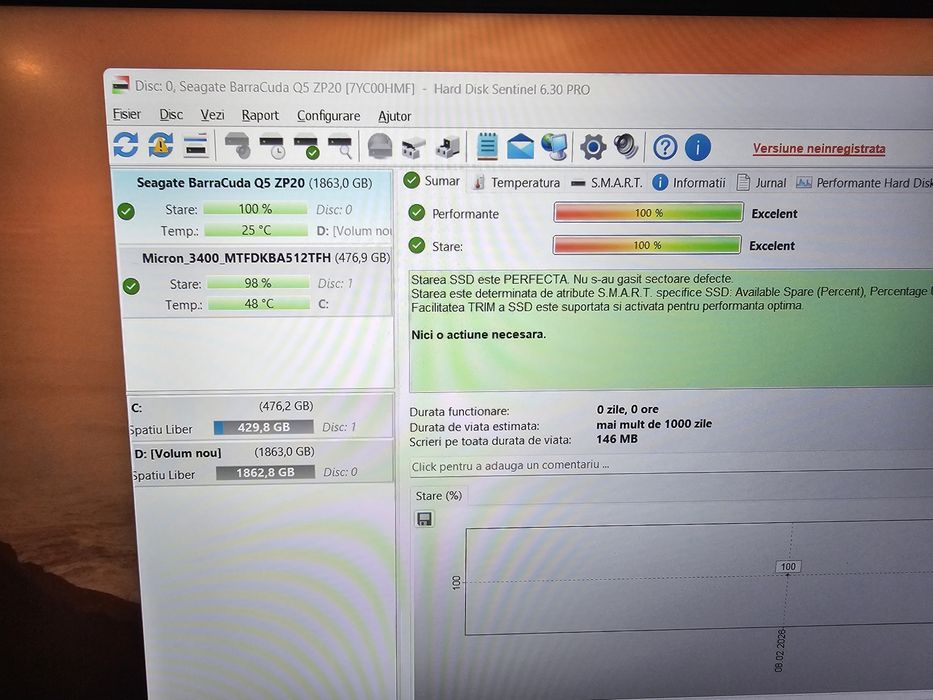Click the Micron Stare 98 % bar
933x700 pixels.
coord(258,283)
